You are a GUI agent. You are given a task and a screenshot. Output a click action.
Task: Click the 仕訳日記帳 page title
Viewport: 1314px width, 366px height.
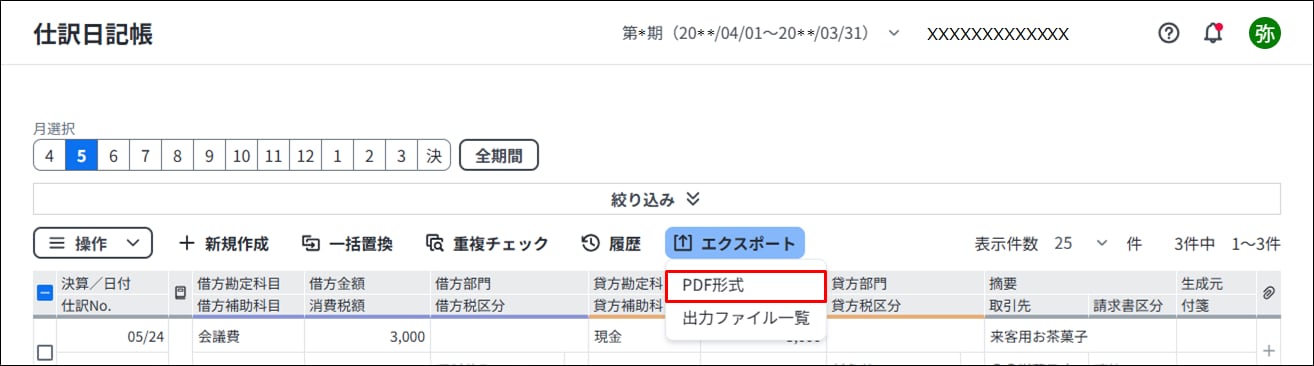click(93, 34)
